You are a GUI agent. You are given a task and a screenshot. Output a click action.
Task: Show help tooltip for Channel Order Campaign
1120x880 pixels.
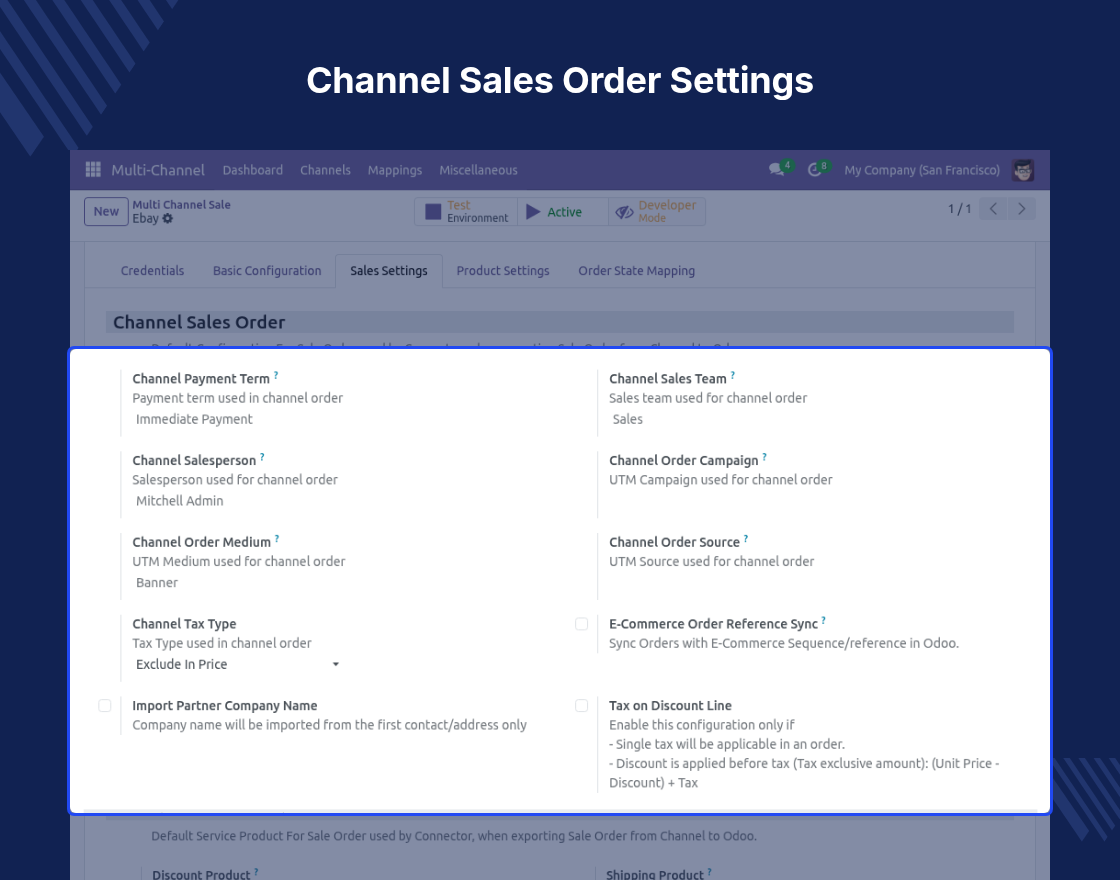(764, 456)
